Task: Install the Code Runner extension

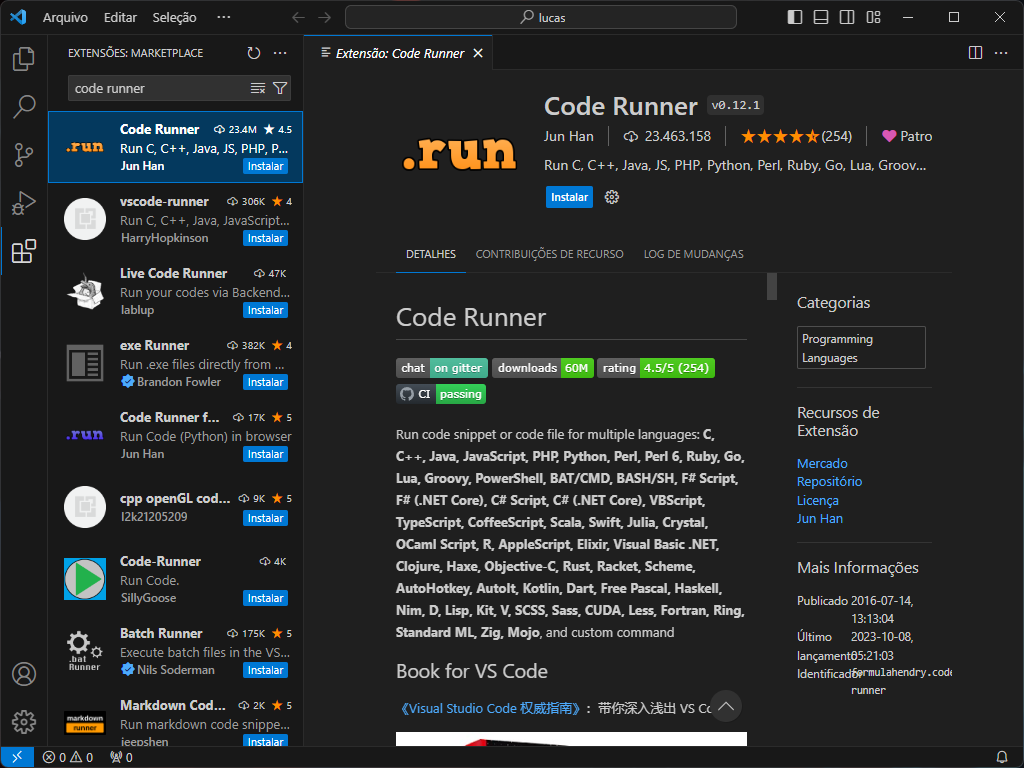Action: click(x=569, y=197)
